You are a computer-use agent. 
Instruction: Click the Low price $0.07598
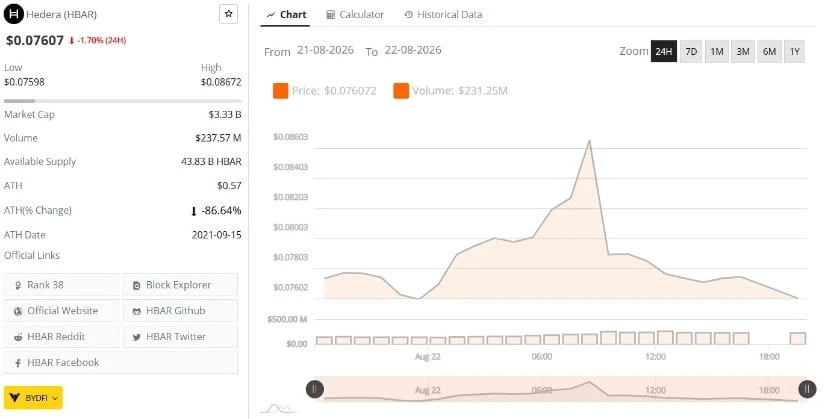(x=24, y=82)
